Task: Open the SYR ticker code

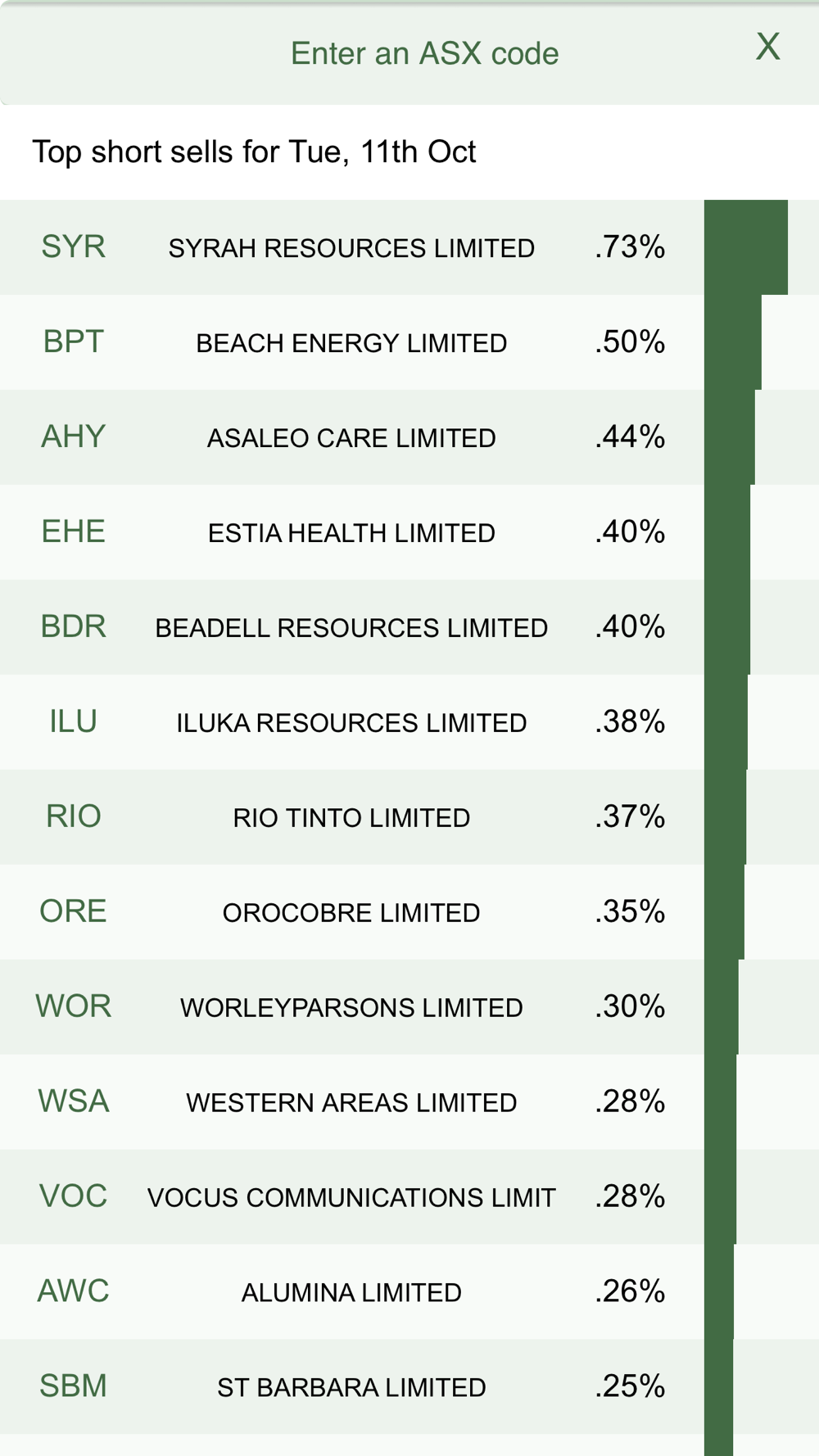Action: click(x=73, y=246)
